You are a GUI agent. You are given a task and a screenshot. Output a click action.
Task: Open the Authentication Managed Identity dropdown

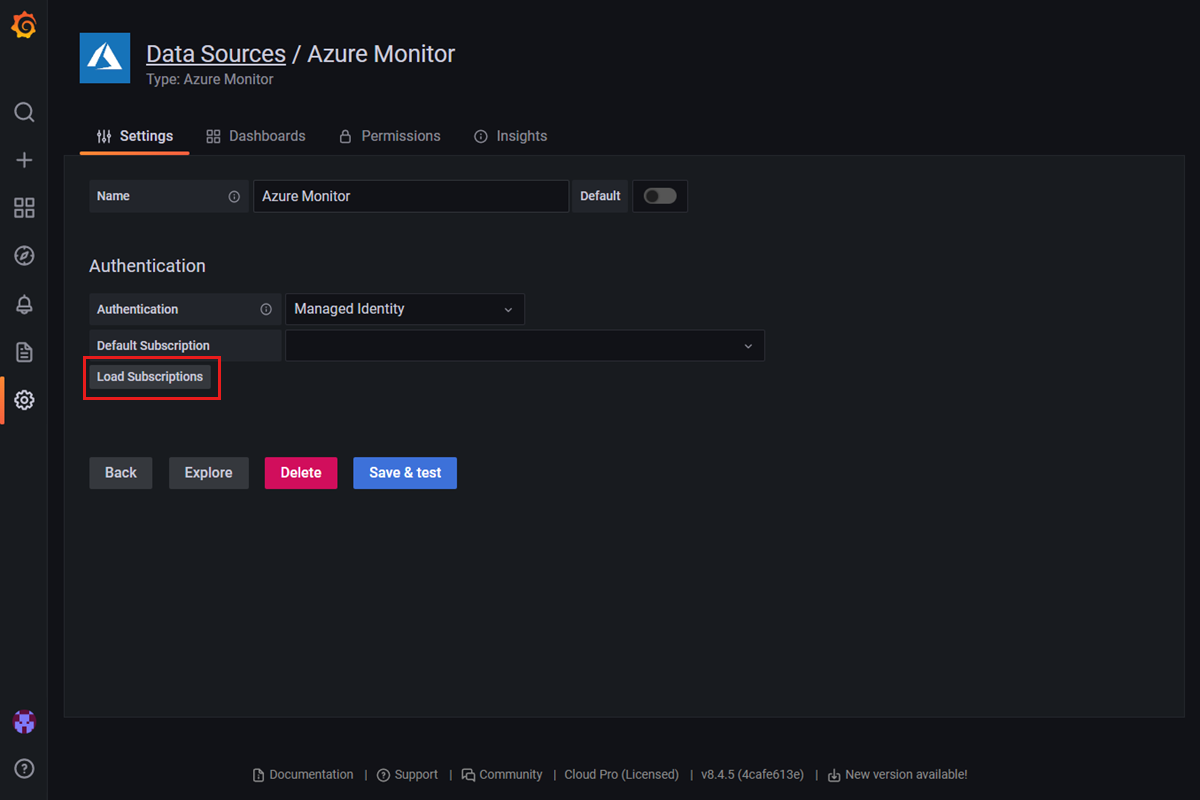click(x=404, y=309)
